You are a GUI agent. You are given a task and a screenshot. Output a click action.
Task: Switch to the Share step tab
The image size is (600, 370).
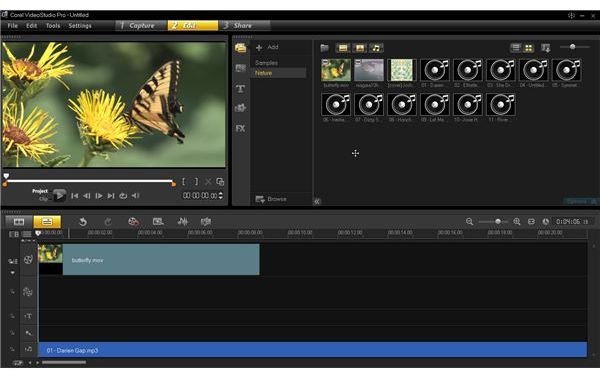coord(244,26)
